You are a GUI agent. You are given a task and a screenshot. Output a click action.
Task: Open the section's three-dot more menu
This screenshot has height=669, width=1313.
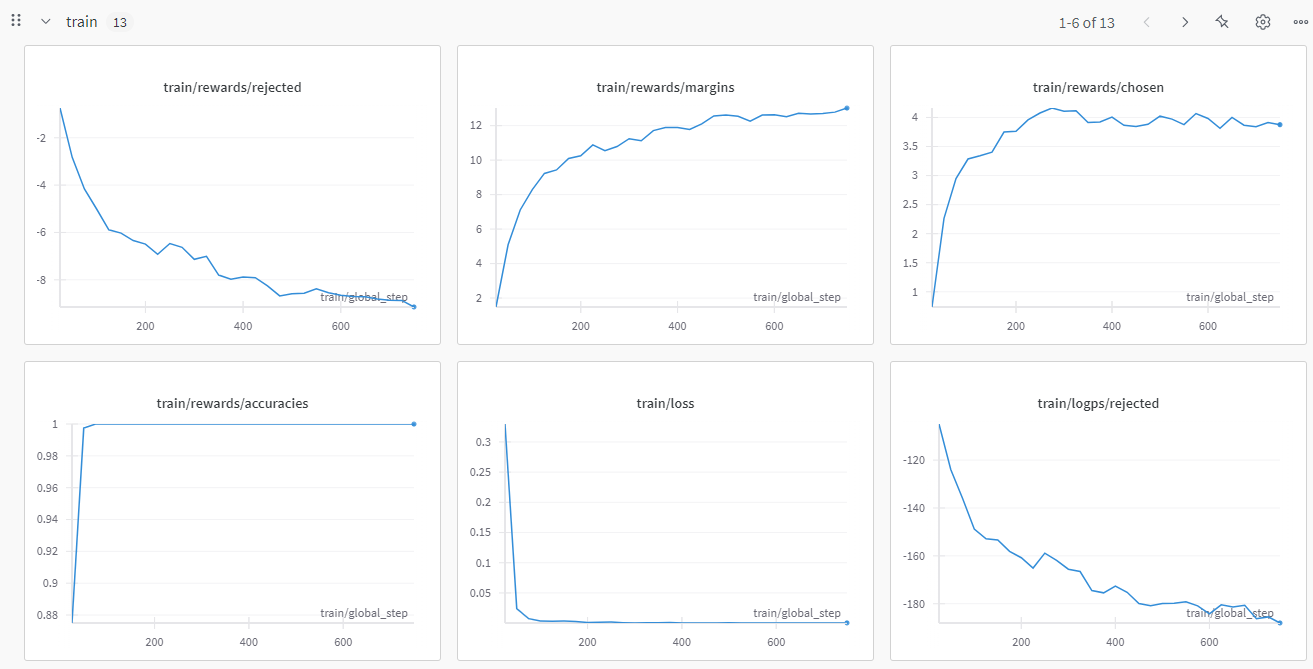pos(1300,22)
